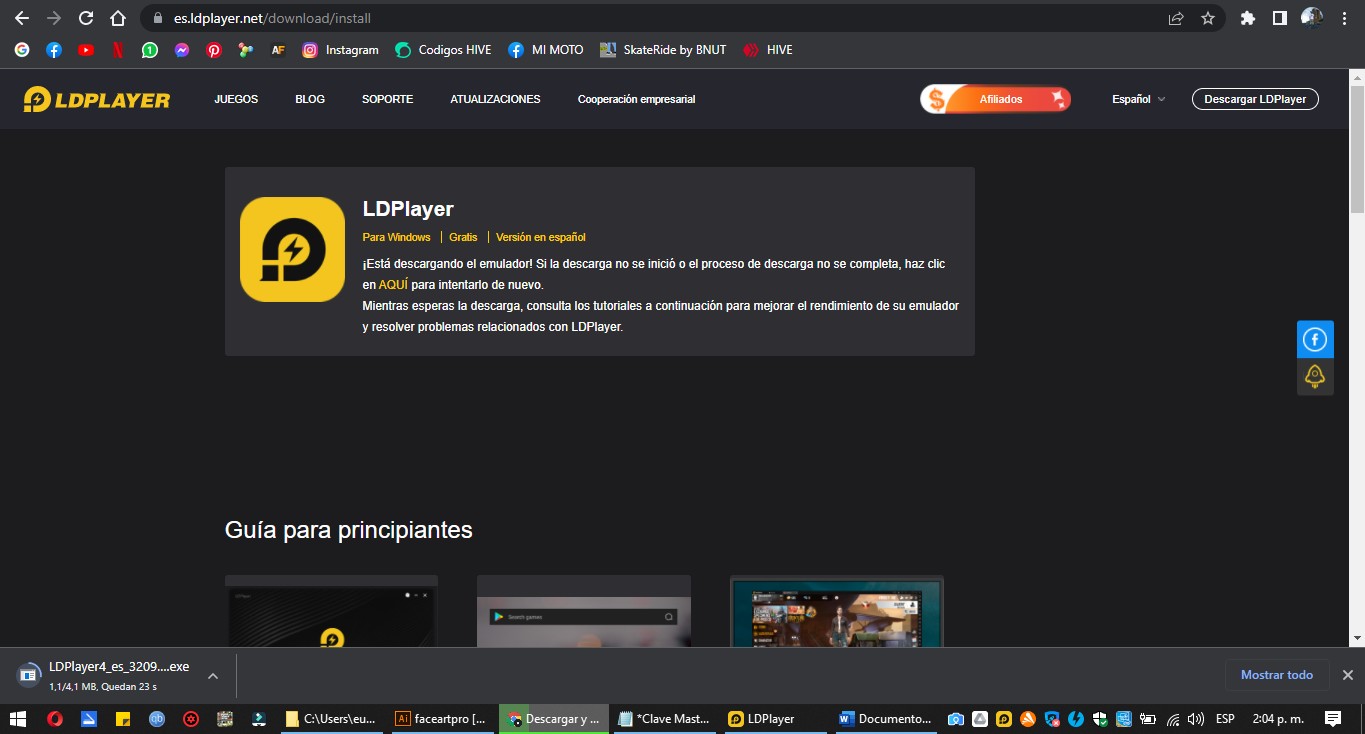Go back to previous page
Screen dimensions: 1365x734
[22, 18]
